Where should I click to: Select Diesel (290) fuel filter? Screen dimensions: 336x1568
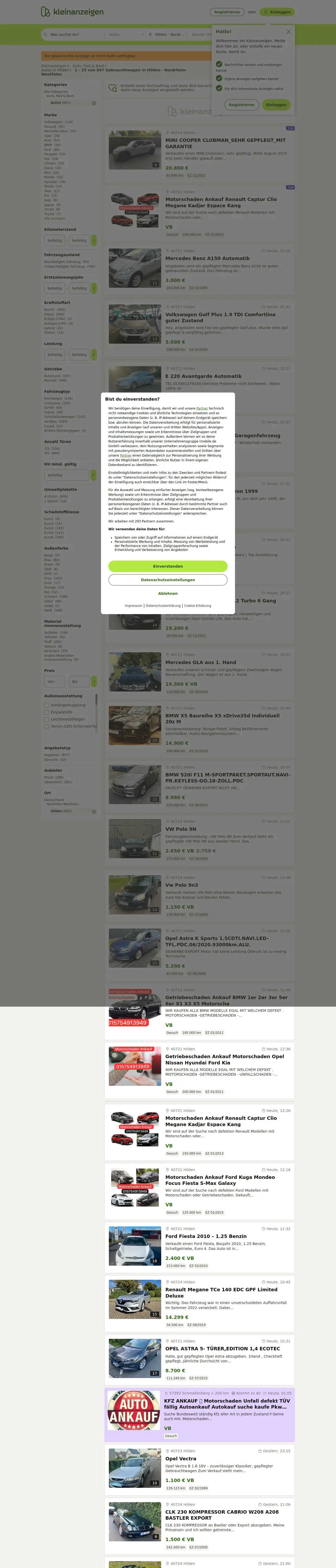click(x=54, y=314)
